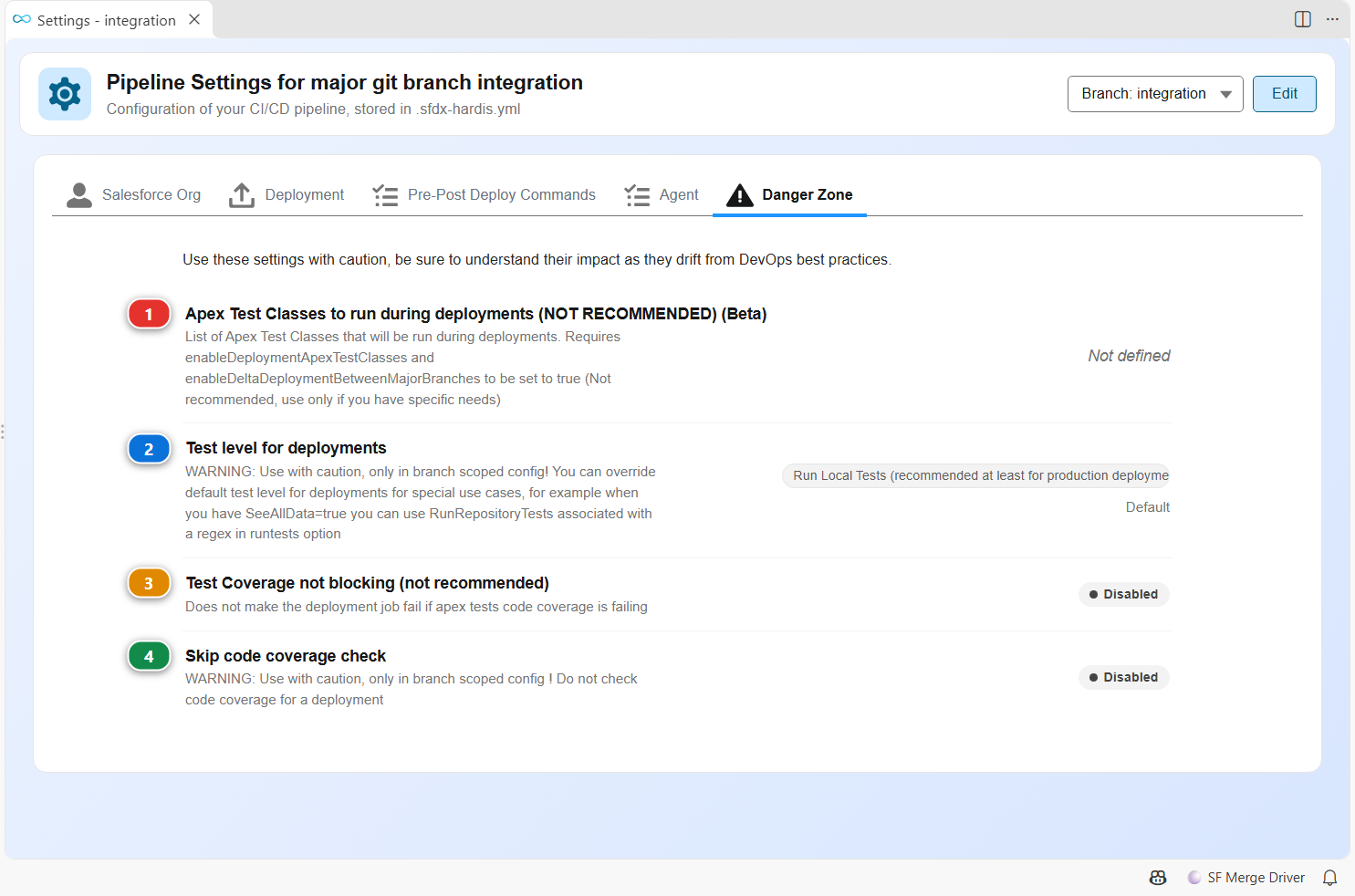The image size is (1355, 896).
Task: Close the Settings - integration tab
Action: [194, 19]
